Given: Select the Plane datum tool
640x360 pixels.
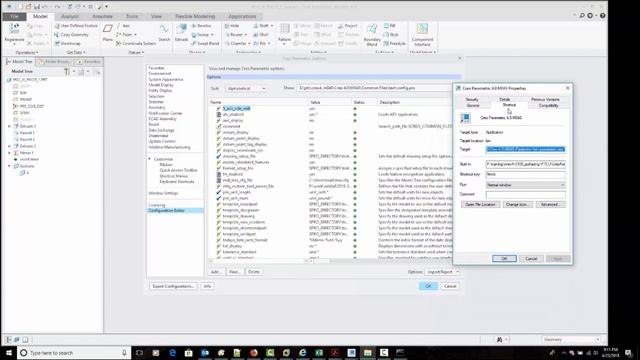Looking at the screenshot, I should coord(107,33).
